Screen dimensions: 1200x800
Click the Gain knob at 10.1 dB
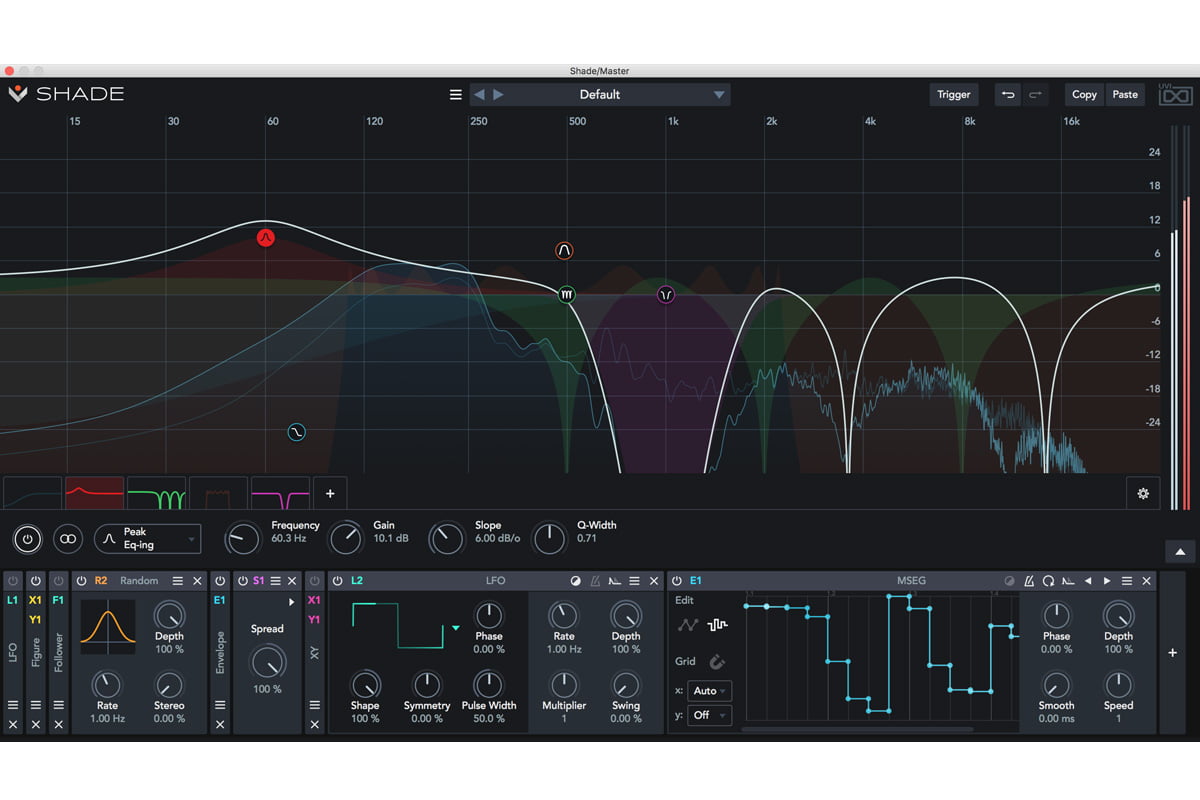point(346,539)
